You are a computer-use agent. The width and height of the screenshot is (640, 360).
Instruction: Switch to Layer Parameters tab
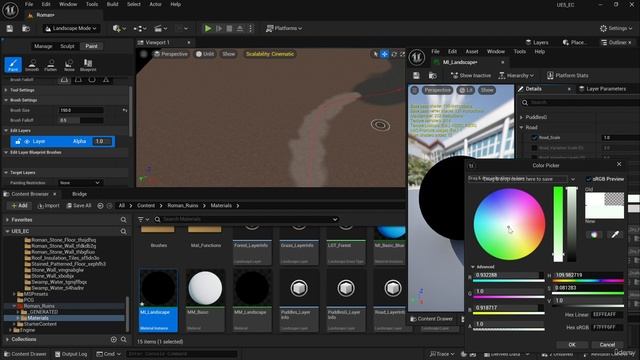tap(602, 89)
